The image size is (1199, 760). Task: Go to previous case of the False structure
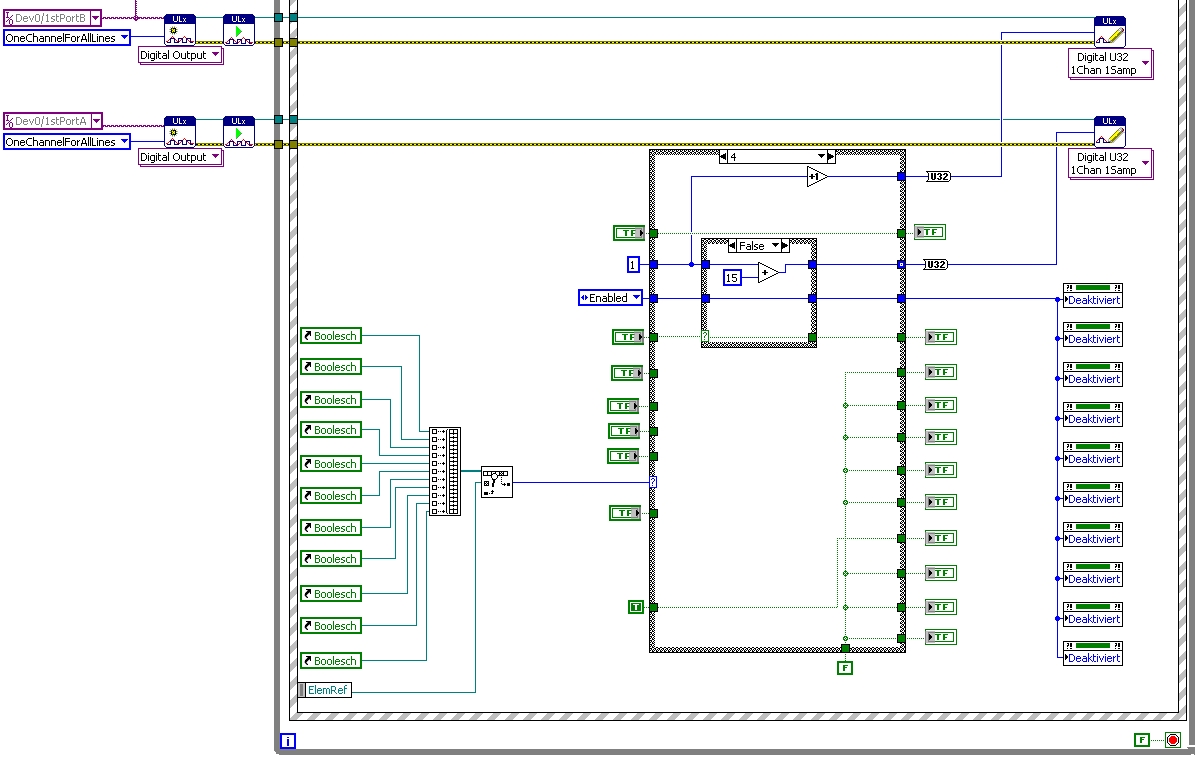(x=733, y=245)
